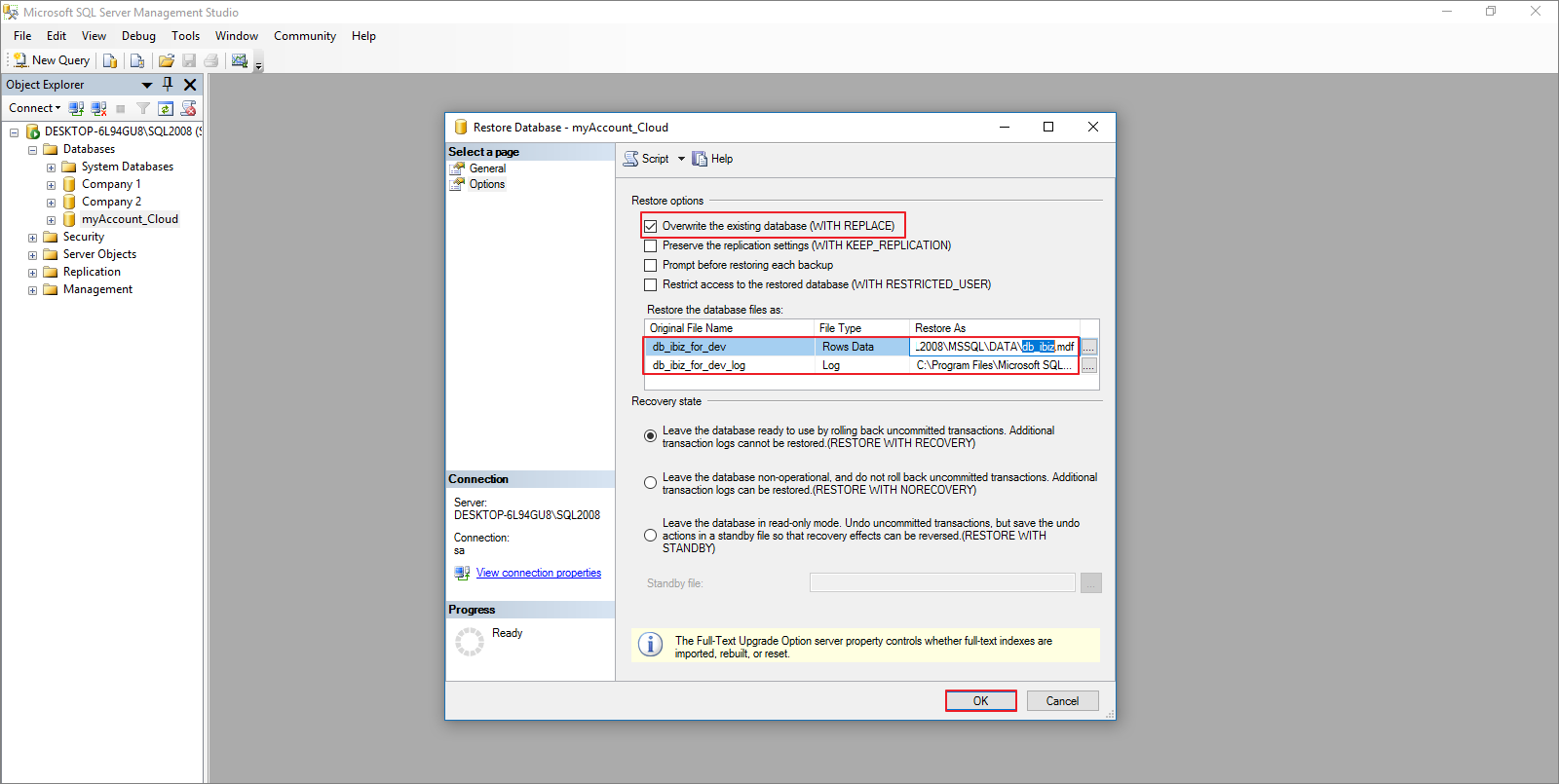
Task: Select the server icon for DESKTOP-6L94GU8\SQL2008
Action: [32, 131]
